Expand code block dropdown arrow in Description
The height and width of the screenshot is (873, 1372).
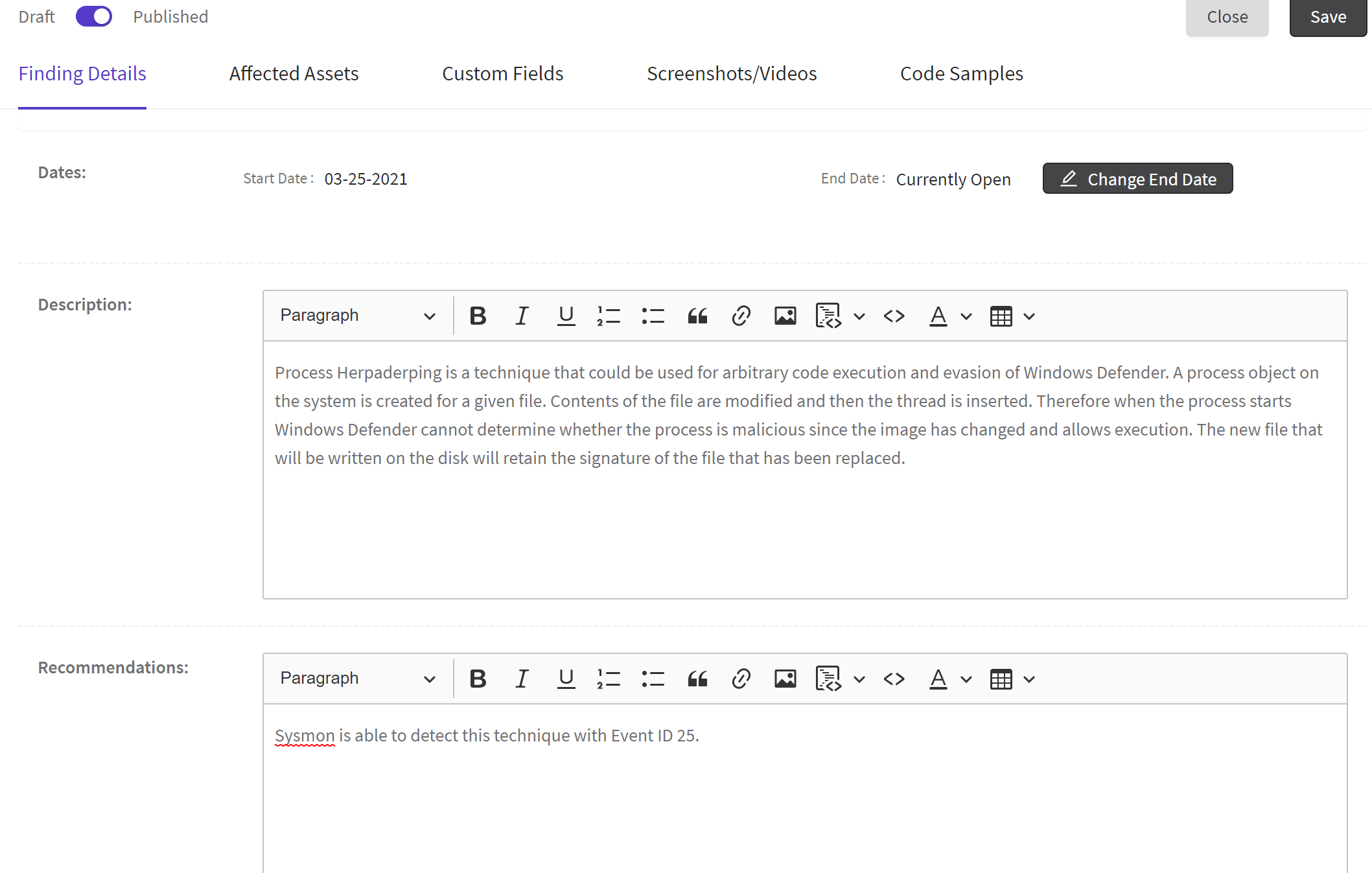tap(859, 316)
